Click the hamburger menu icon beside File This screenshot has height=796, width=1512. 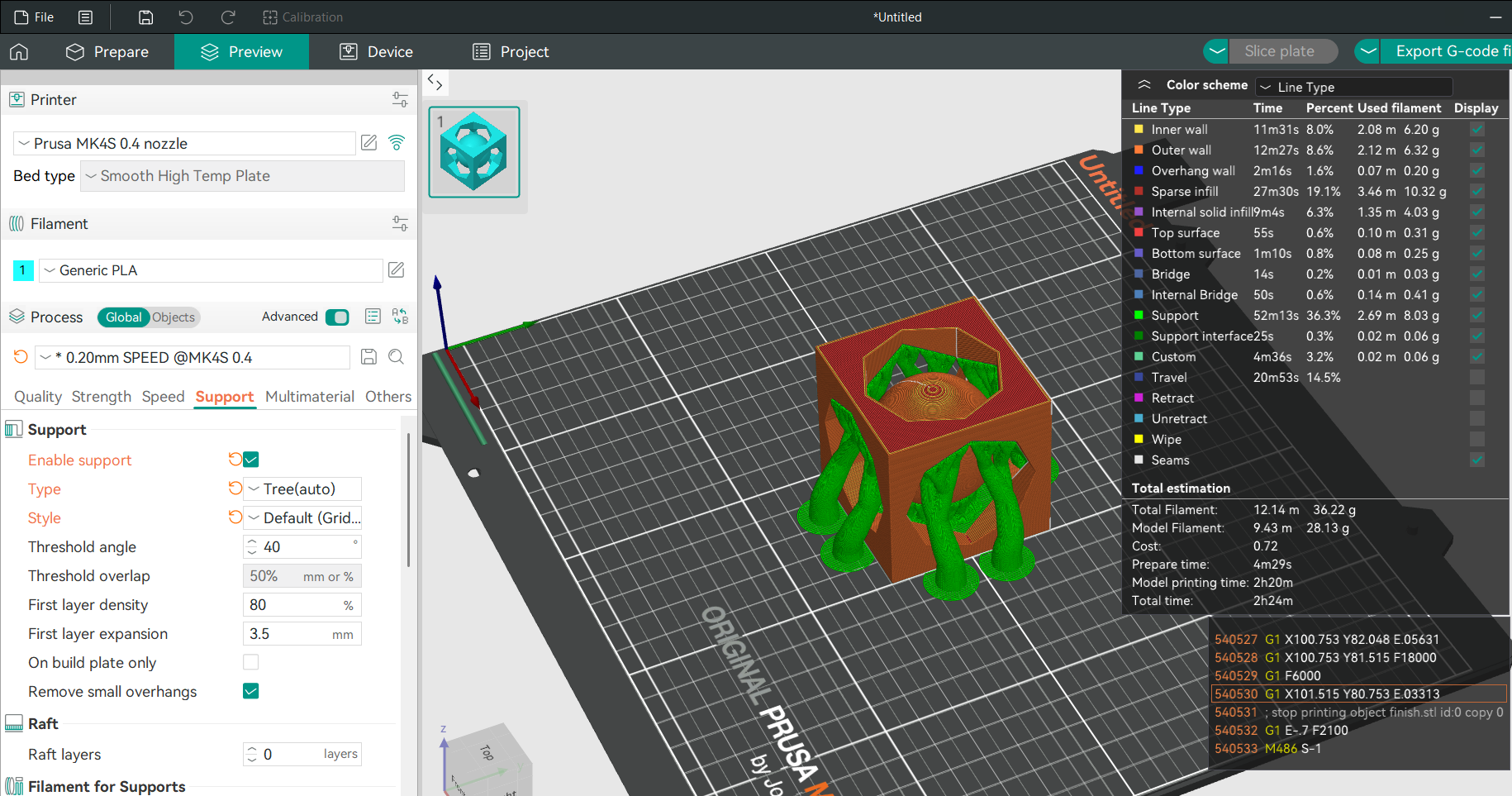(x=85, y=17)
